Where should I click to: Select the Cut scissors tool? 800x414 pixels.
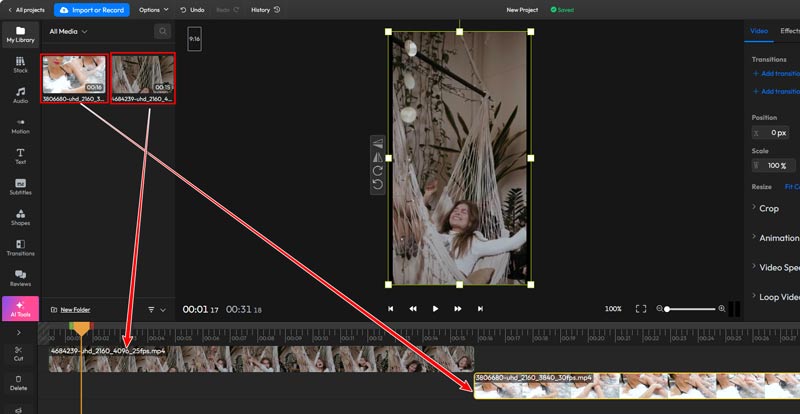pyautogui.click(x=19, y=352)
